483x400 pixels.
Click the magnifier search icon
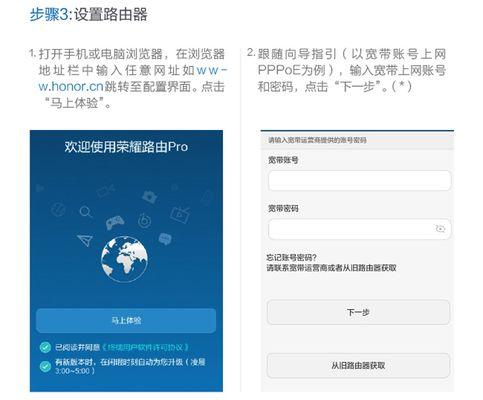click(86, 212)
